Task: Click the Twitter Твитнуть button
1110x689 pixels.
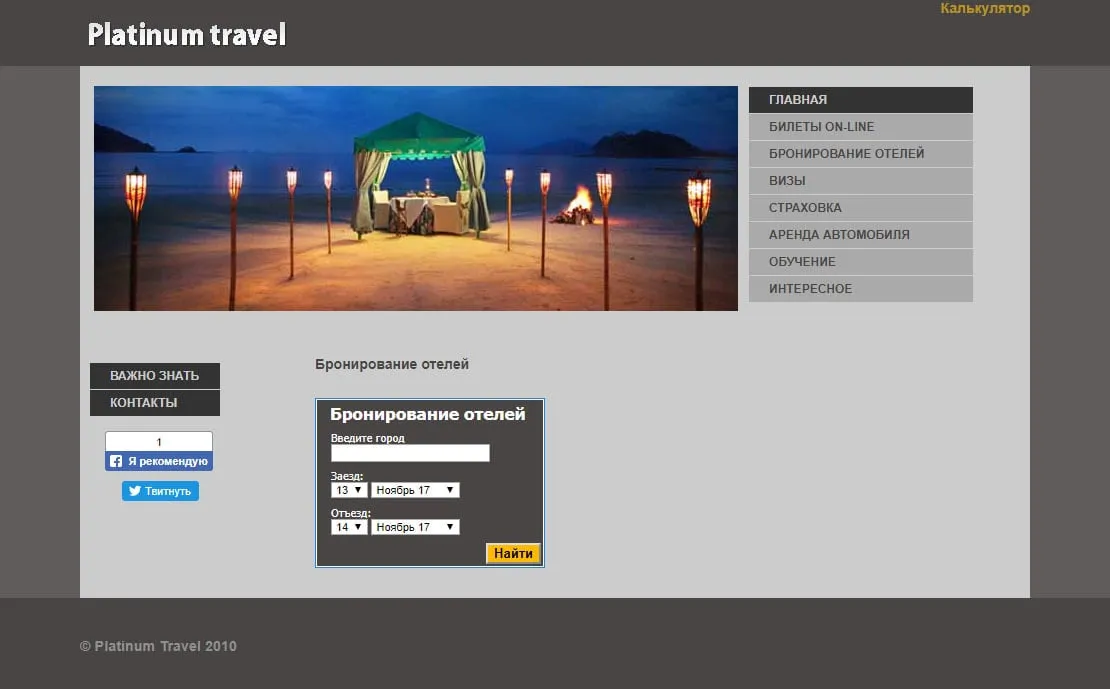Action: pyautogui.click(x=160, y=491)
